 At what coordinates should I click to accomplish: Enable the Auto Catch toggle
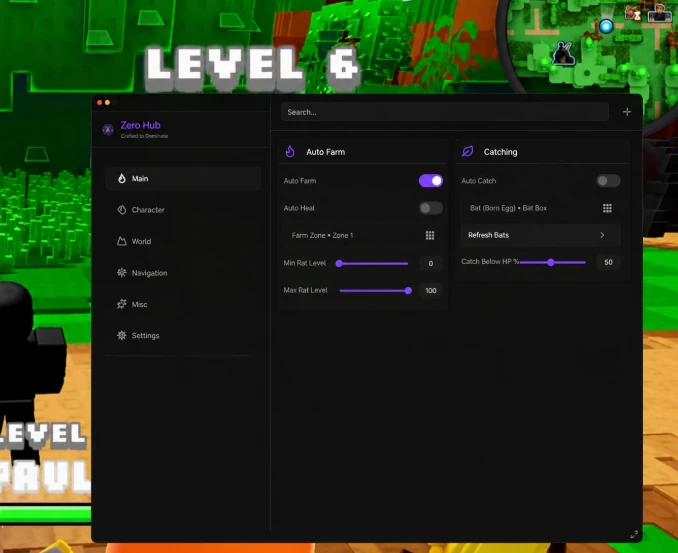click(608, 181)
